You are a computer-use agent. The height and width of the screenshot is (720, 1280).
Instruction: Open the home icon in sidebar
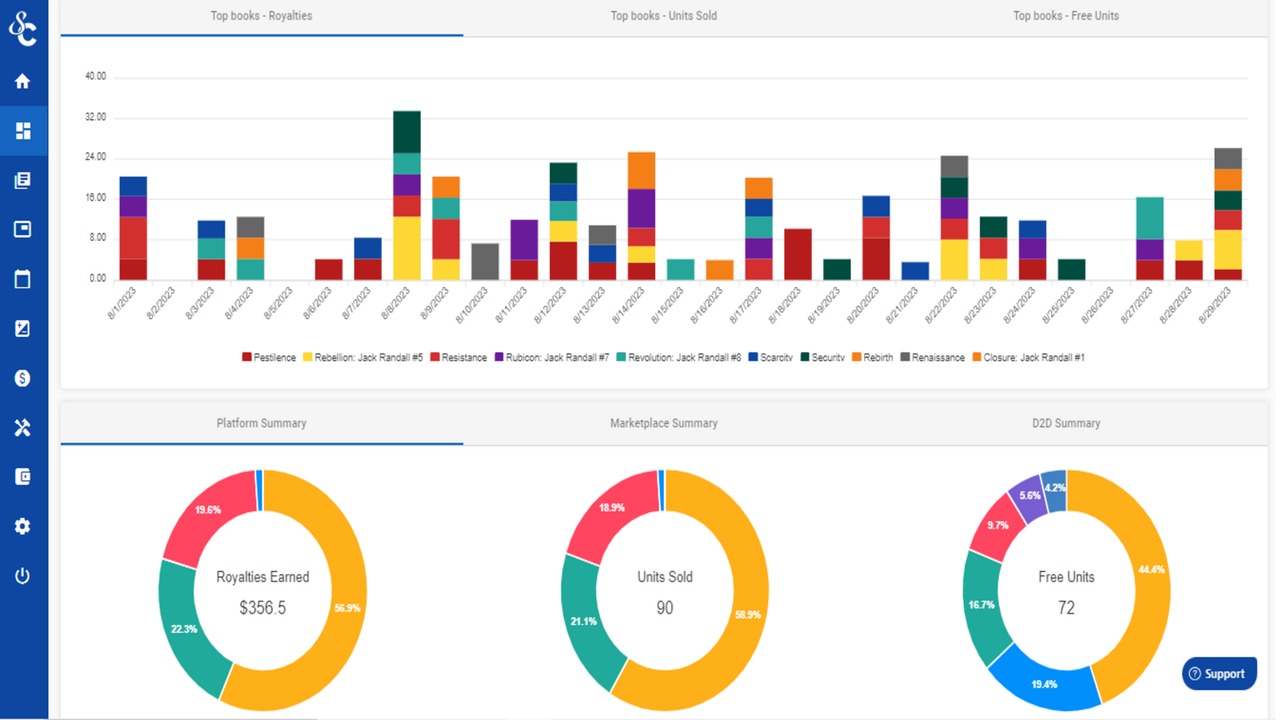pos(23,81)
